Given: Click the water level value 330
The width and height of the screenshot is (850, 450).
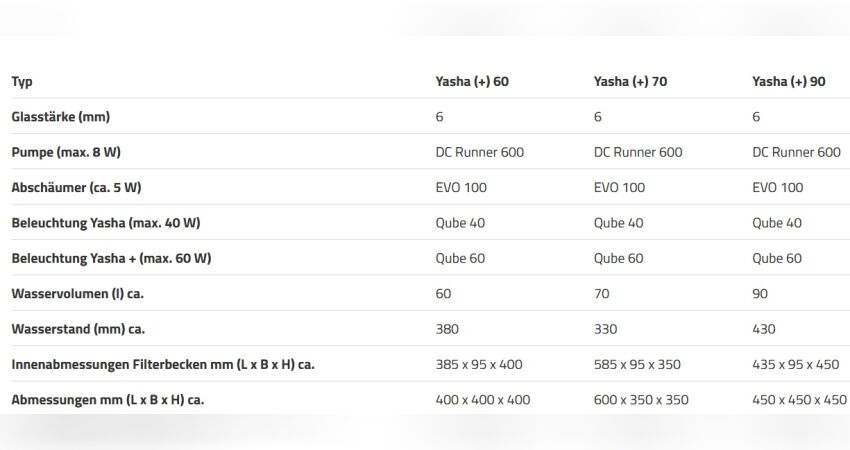Looking at the screenshot, I should pyautogui.click(x=605, y=329).
